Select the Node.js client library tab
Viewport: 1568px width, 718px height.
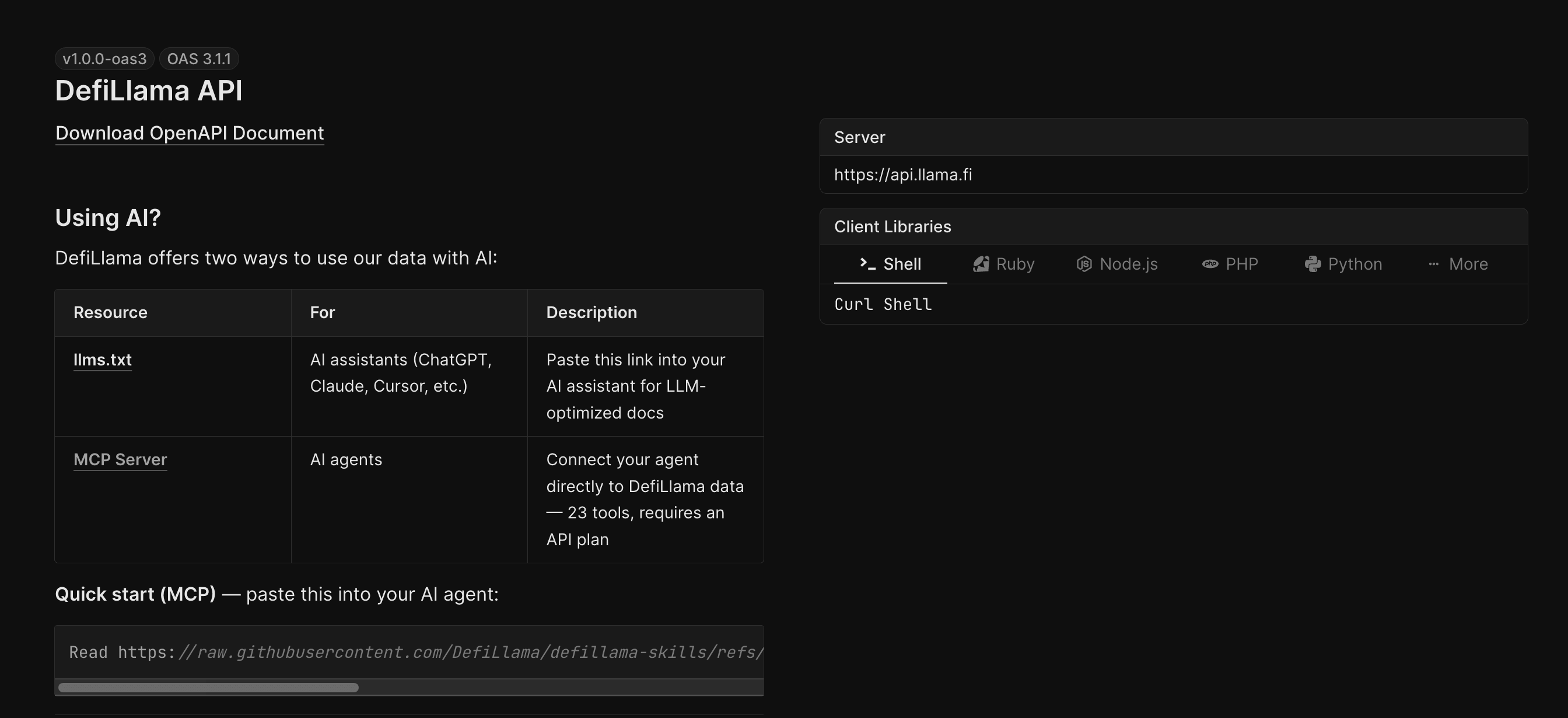1117,264
